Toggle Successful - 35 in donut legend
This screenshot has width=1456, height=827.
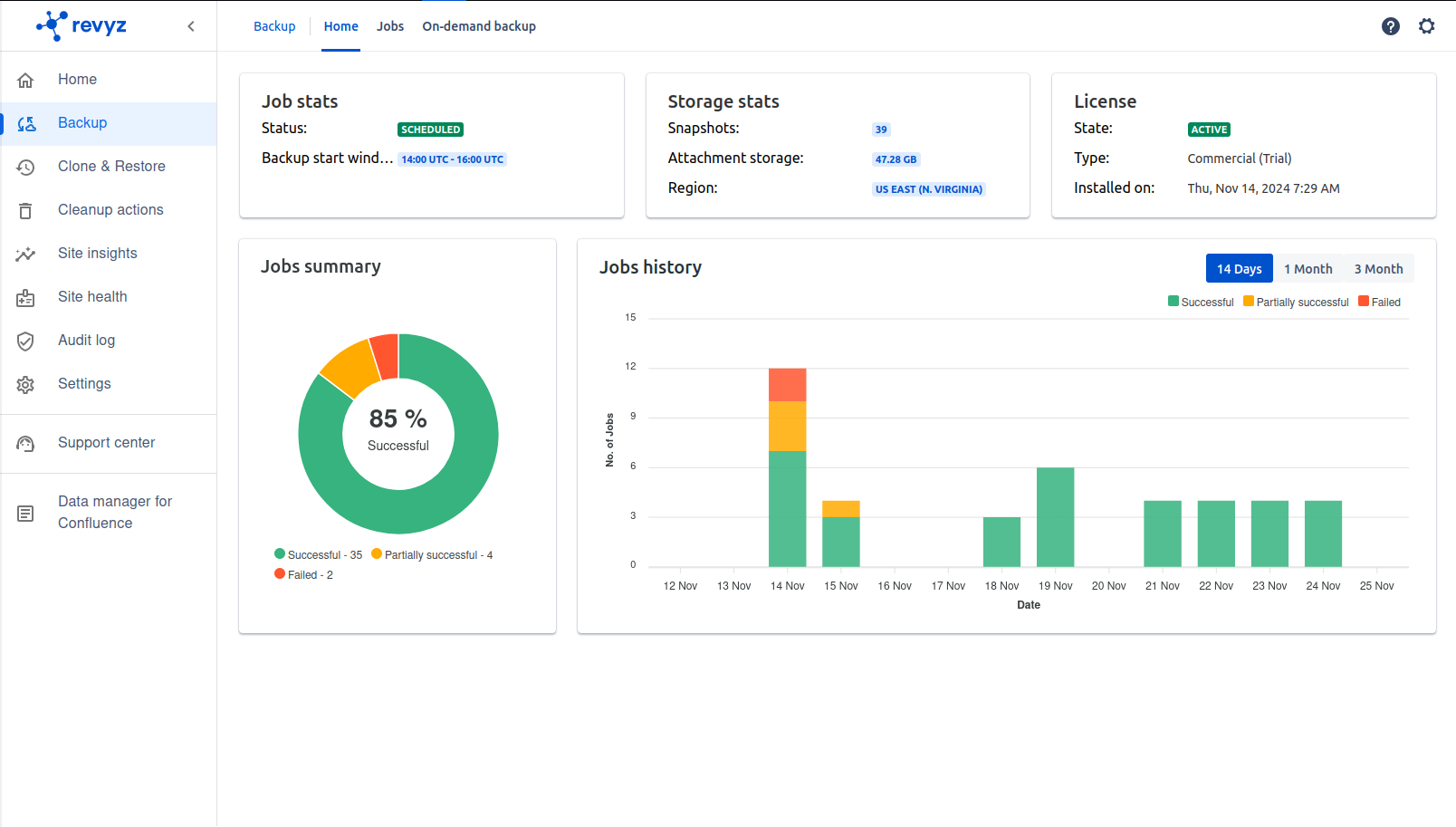pyautogui.click(x=318, y=554)
